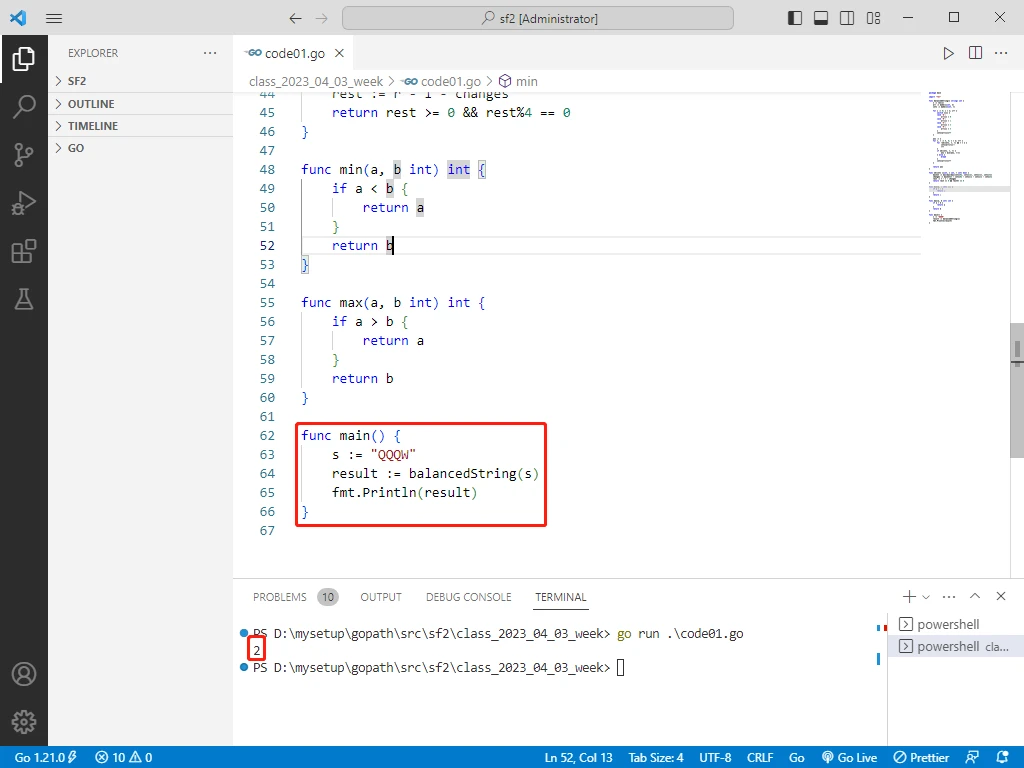Click the Go 1.21.0 version status item

tap(45, 758)
